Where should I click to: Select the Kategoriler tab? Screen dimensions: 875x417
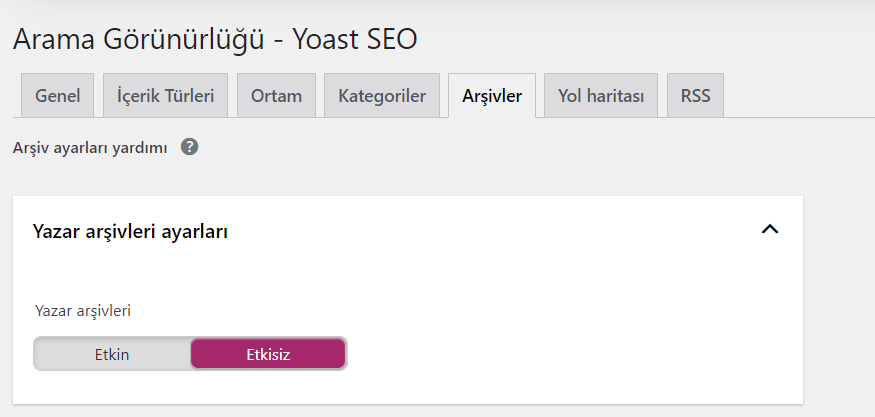[382, 95]
